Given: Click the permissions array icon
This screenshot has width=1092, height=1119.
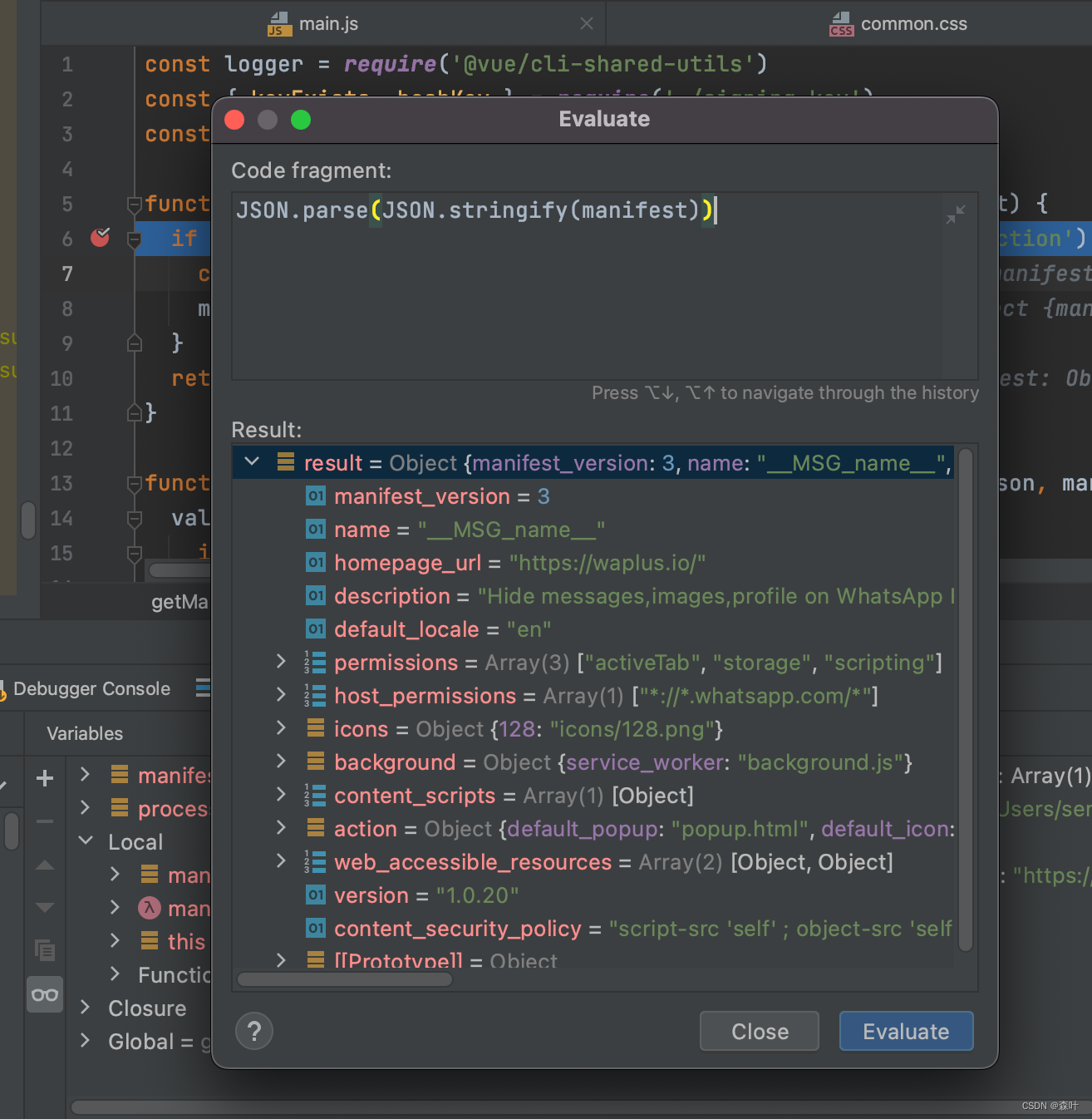Looking at the screenshot, I should coord(315,663).
